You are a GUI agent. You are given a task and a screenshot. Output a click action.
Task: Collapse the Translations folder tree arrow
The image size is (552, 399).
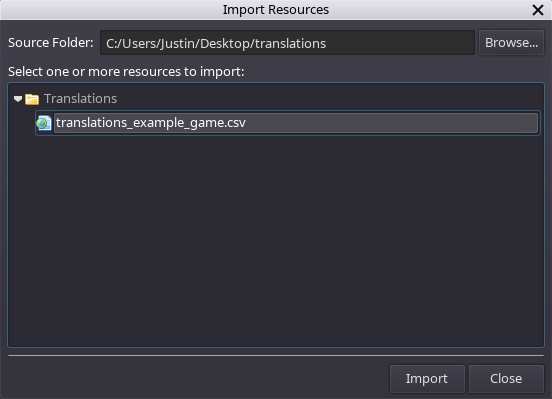(x=18, y=99)
